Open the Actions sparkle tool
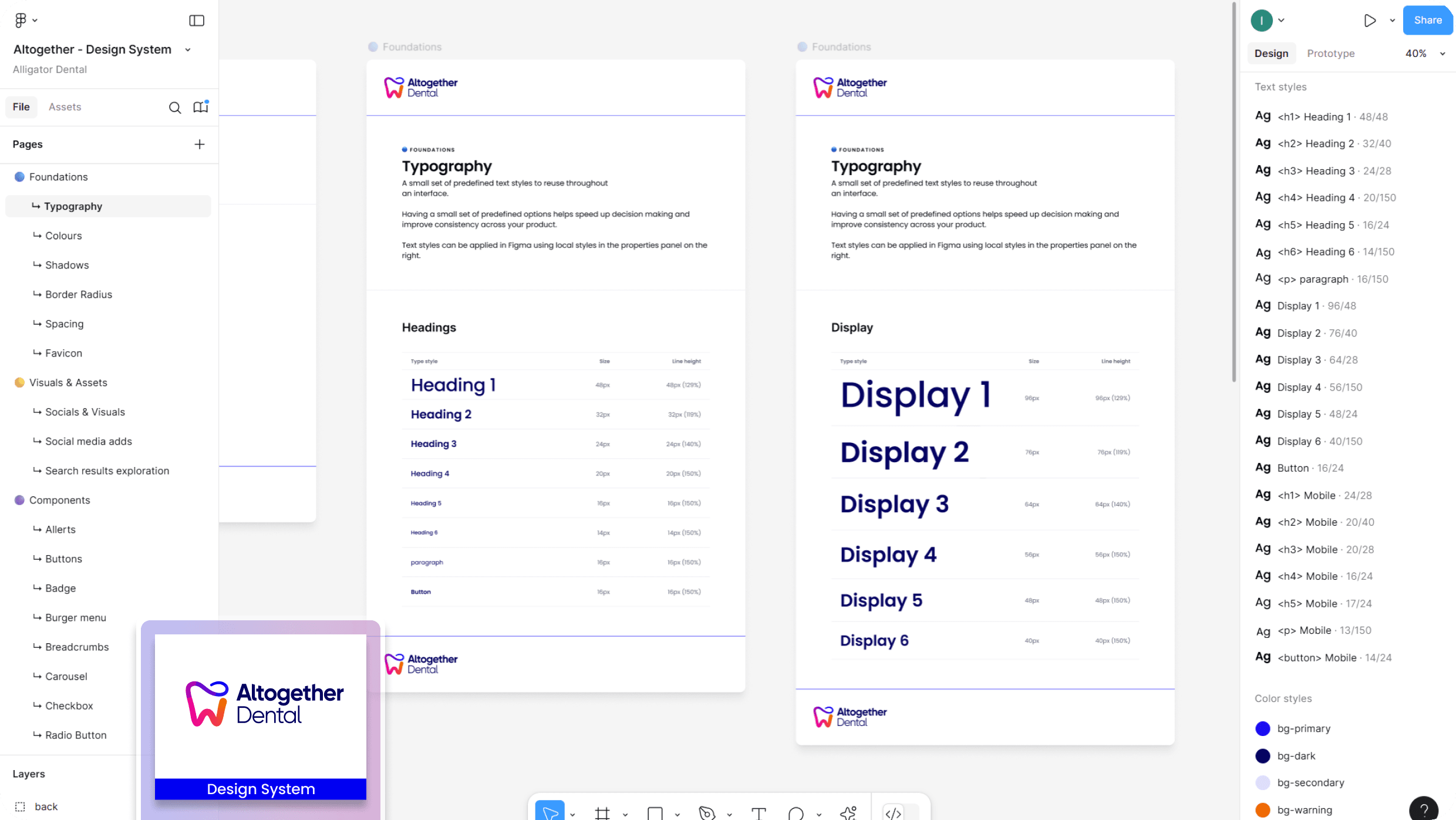 (848, 813)
